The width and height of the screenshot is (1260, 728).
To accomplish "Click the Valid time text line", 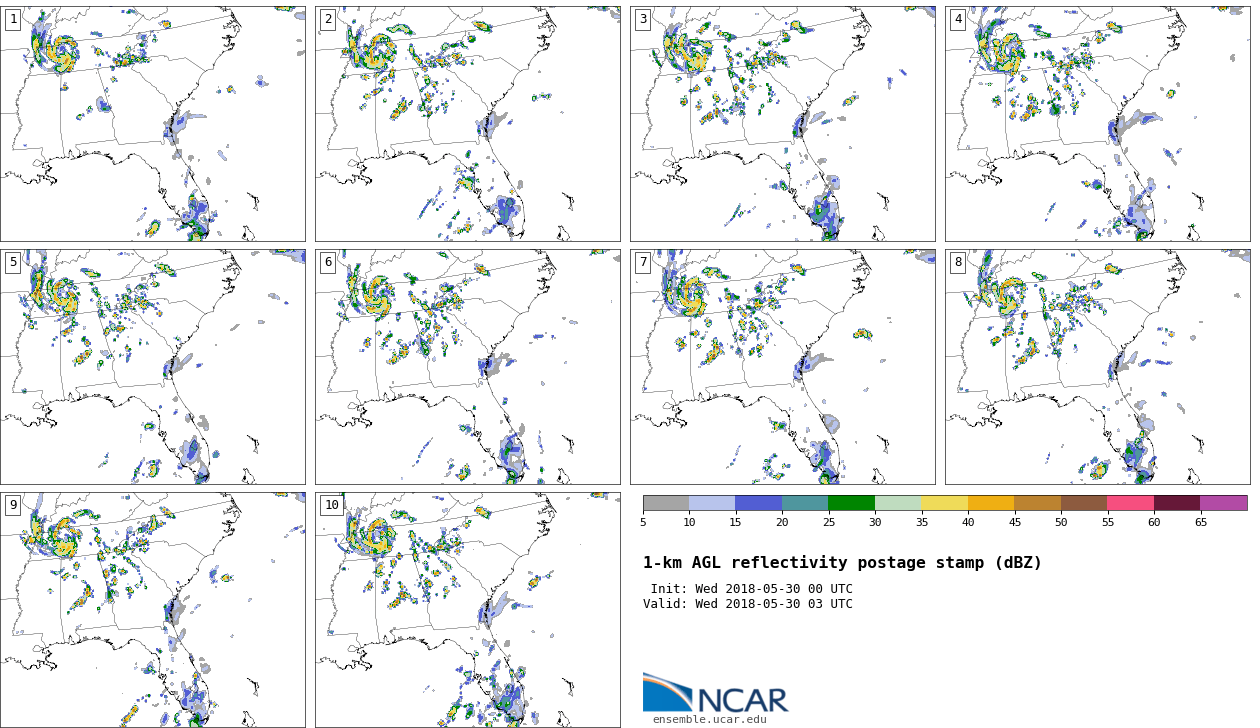I will coord(748,604).
